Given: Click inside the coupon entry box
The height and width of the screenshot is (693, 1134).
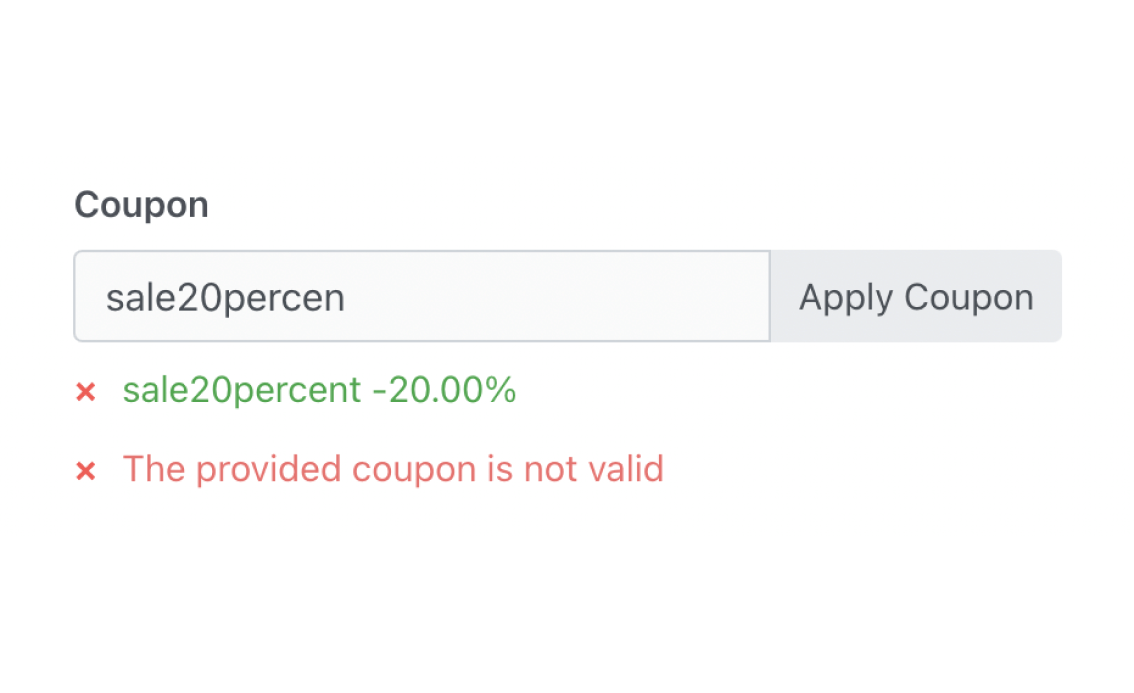Looking at the screenshot, I should point(421,297).
